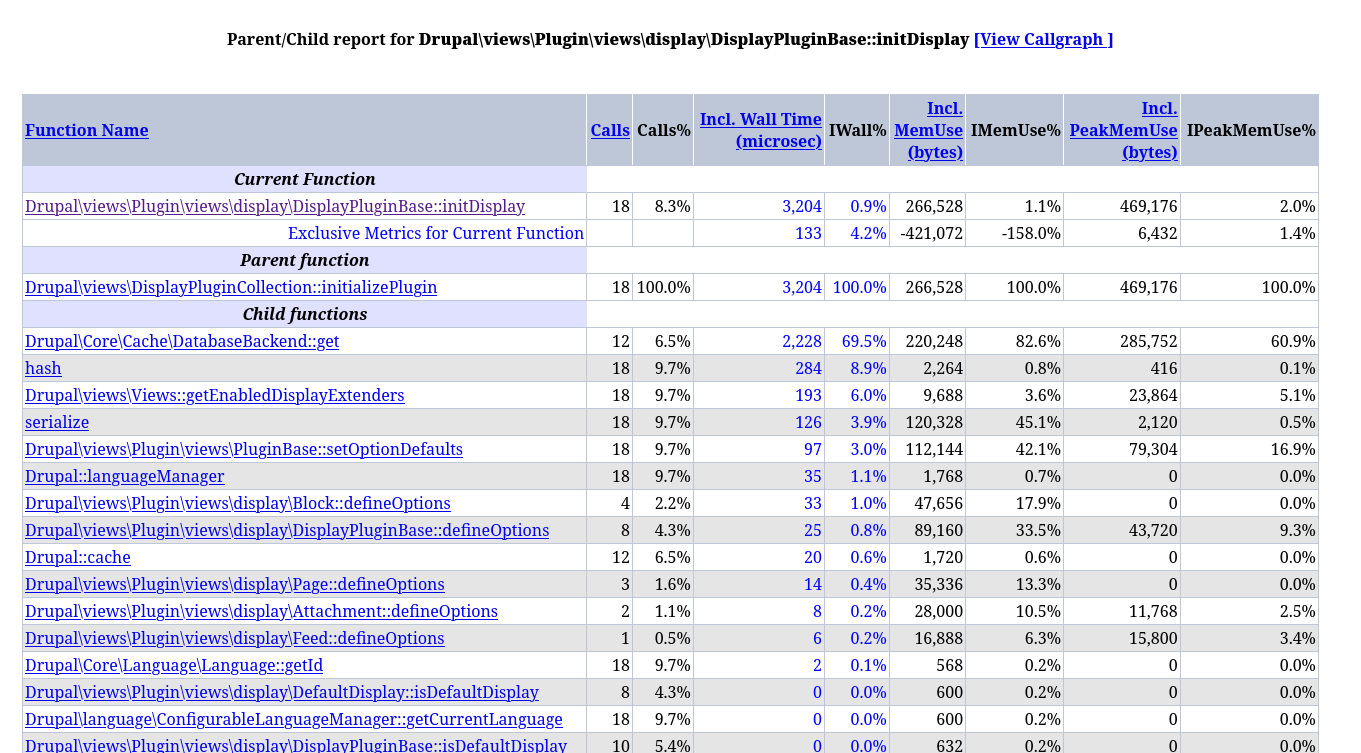Select the 1,720 memory value for Drupal::cache

(943, 557)
